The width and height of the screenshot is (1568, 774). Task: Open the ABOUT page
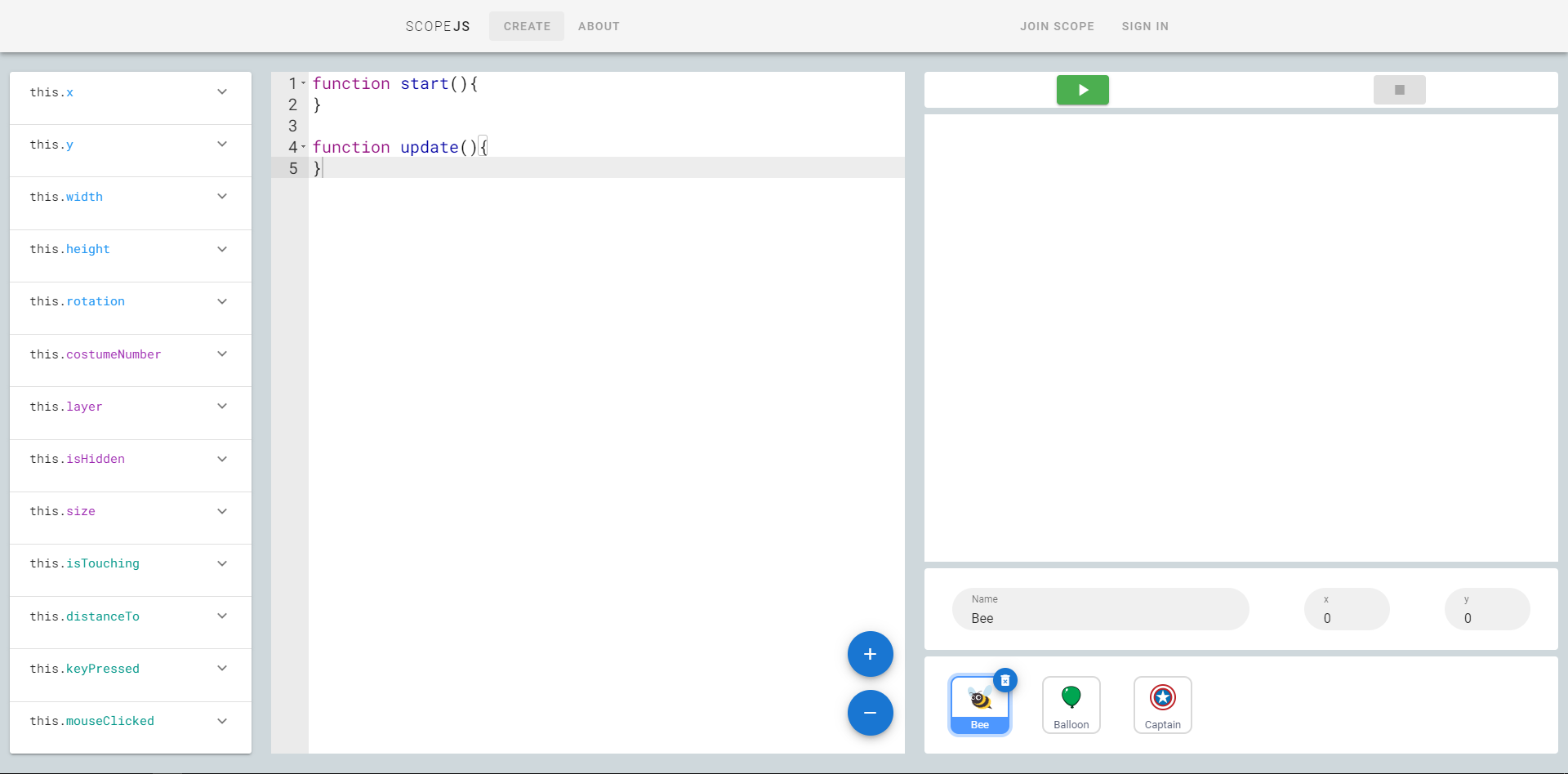click(599, 26)
